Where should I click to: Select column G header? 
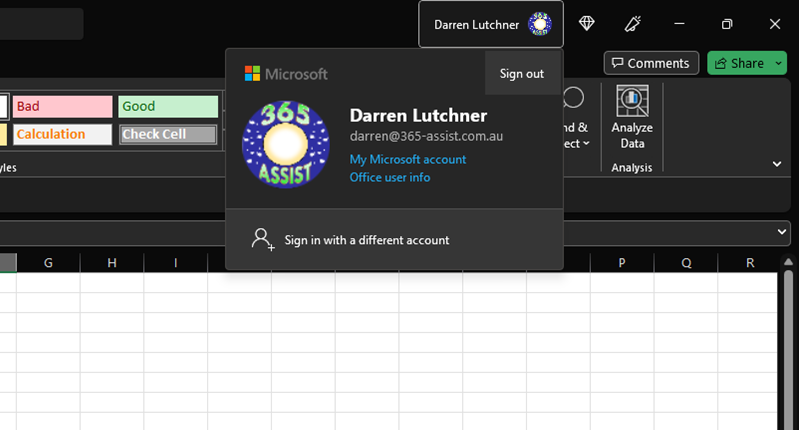pos(48,263)
